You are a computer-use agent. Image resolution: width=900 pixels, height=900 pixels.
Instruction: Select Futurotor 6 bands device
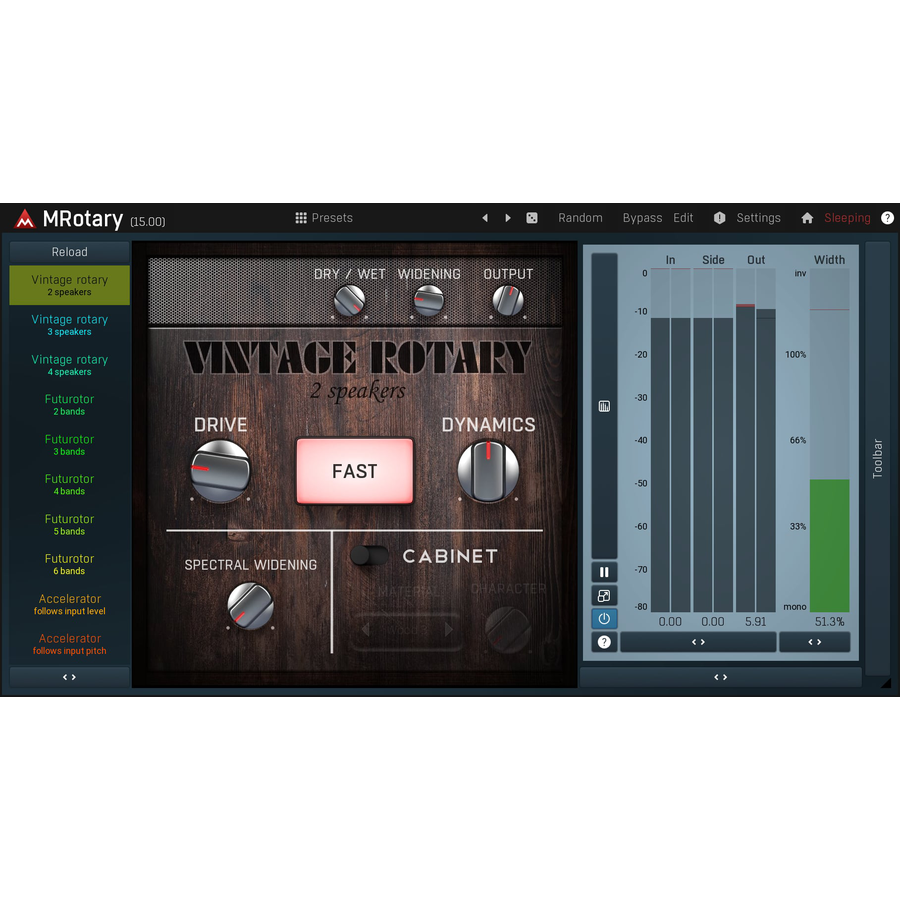click(69, 564)
